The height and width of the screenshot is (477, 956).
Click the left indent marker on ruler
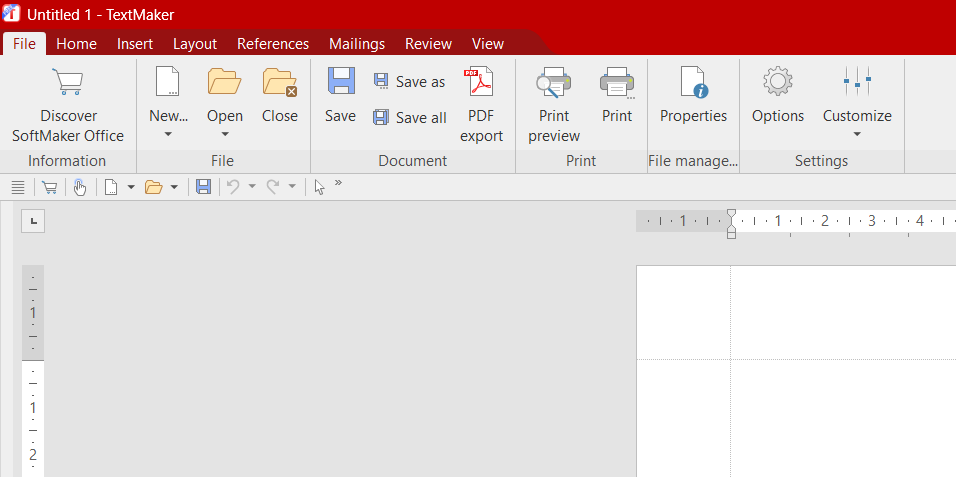pyautogui.click(x=731, y=231)
